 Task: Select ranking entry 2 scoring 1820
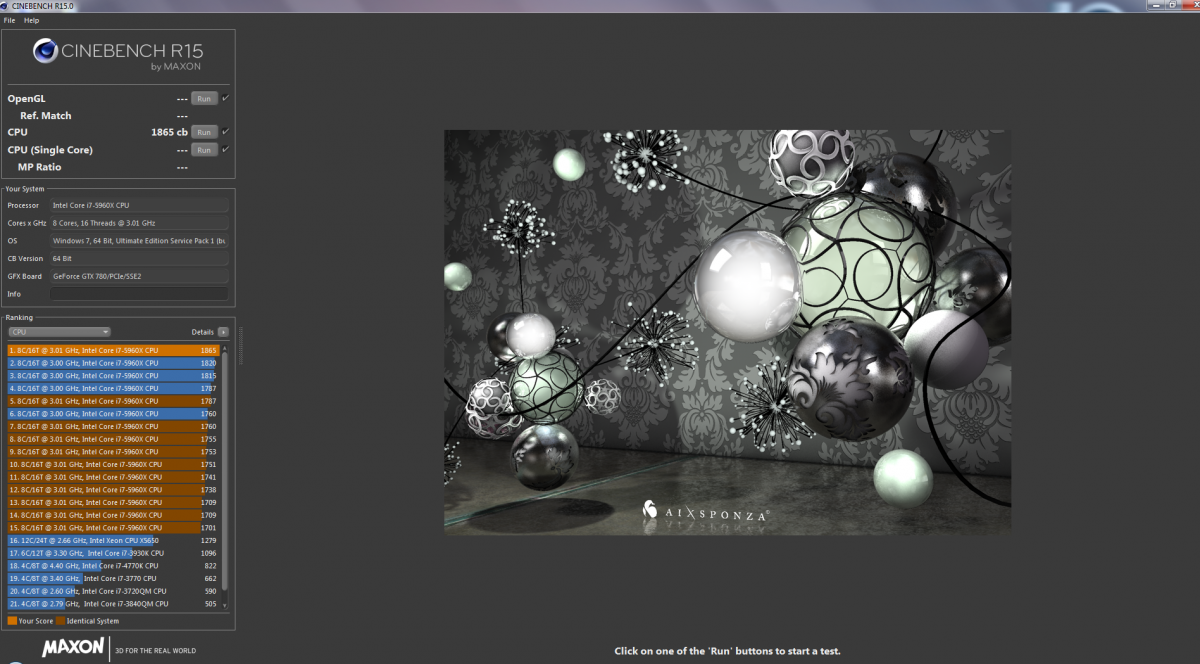(x=113, y=363)
